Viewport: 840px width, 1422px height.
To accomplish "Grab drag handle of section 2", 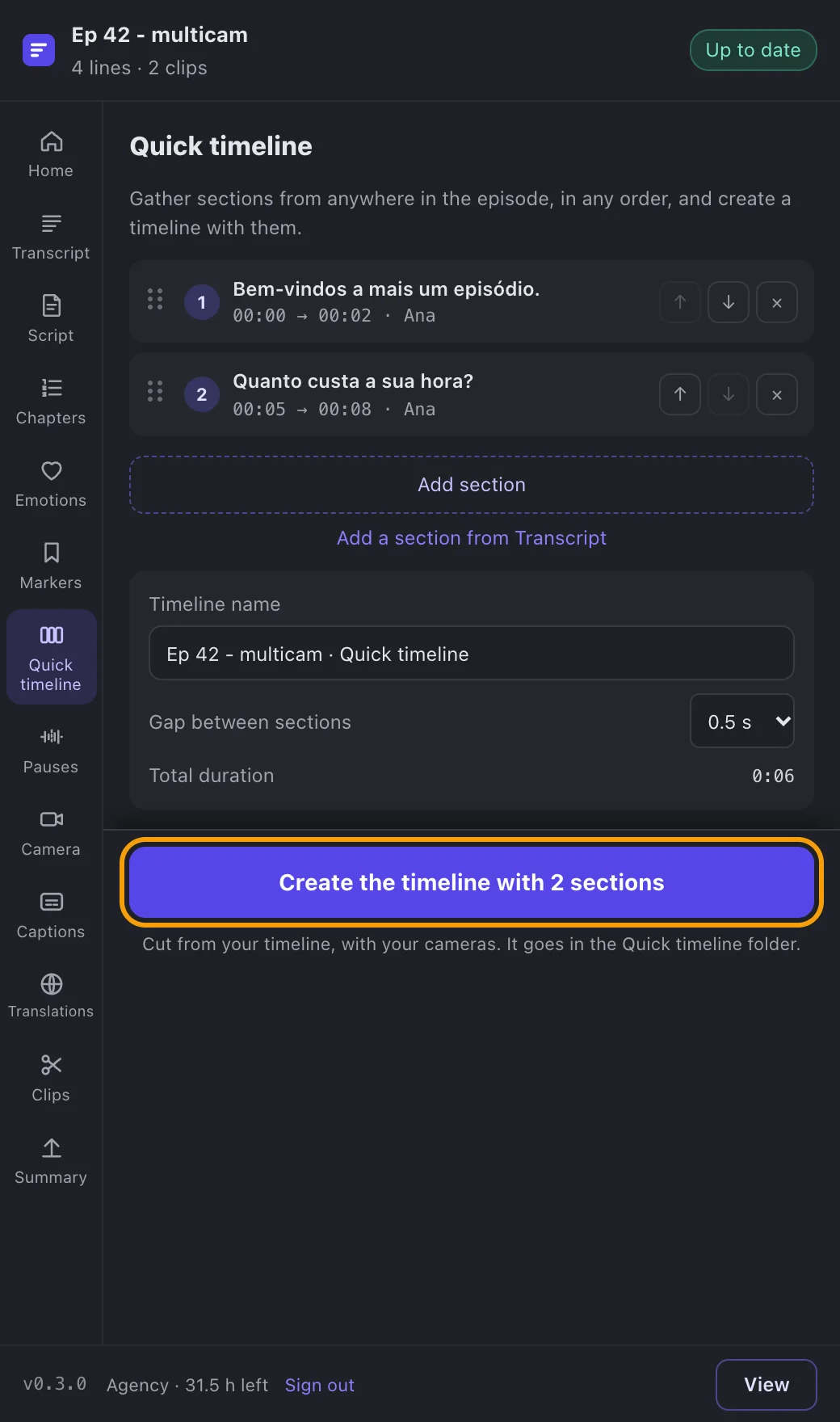I will pos(155,392).
